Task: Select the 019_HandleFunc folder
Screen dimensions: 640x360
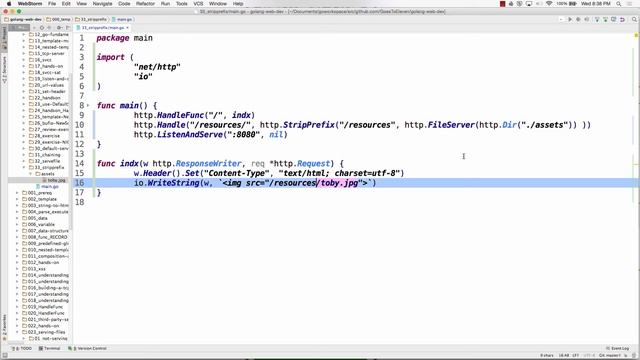Action: tap(42, 307)
